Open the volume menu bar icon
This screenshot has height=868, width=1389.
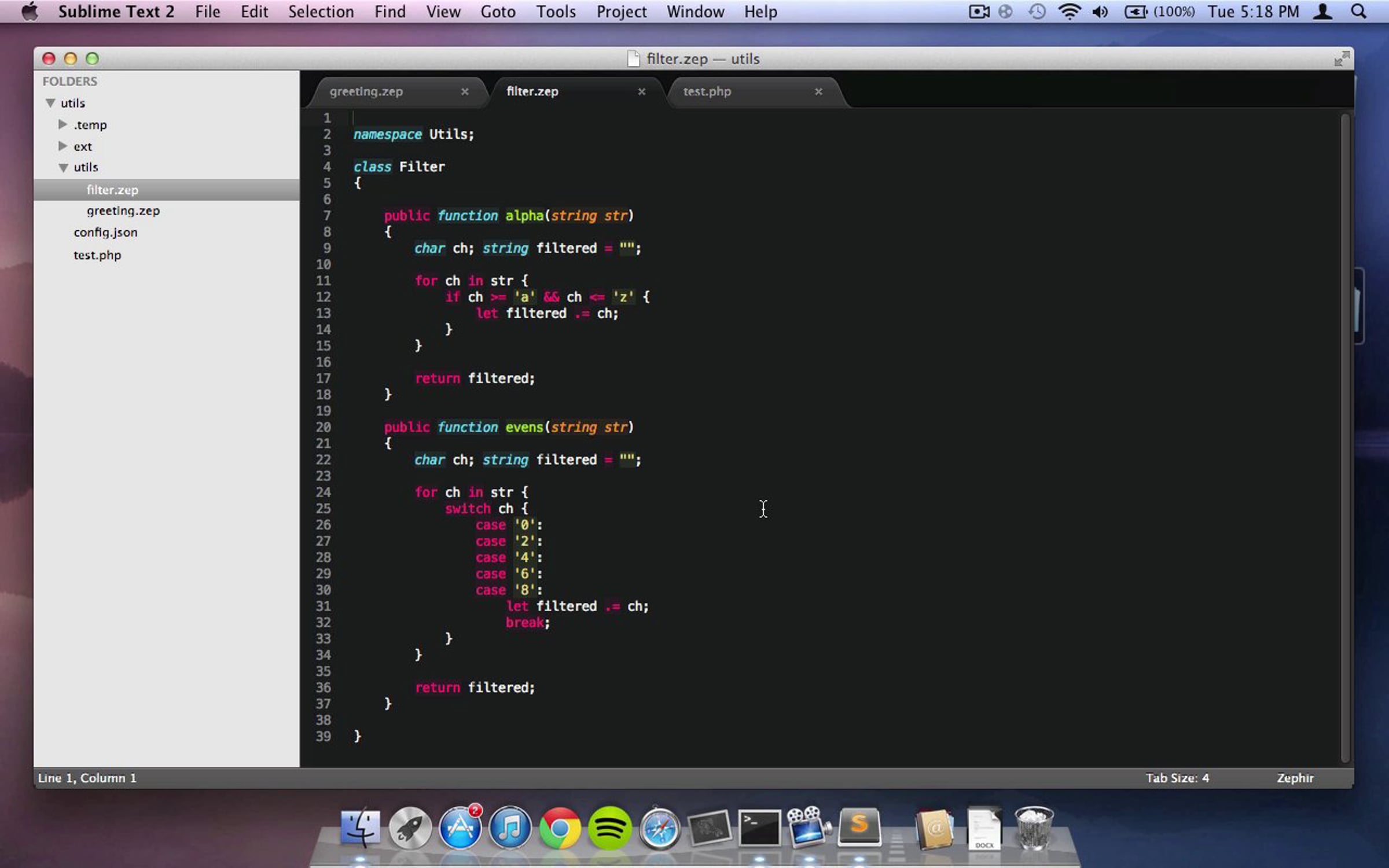click(1100, 12)
